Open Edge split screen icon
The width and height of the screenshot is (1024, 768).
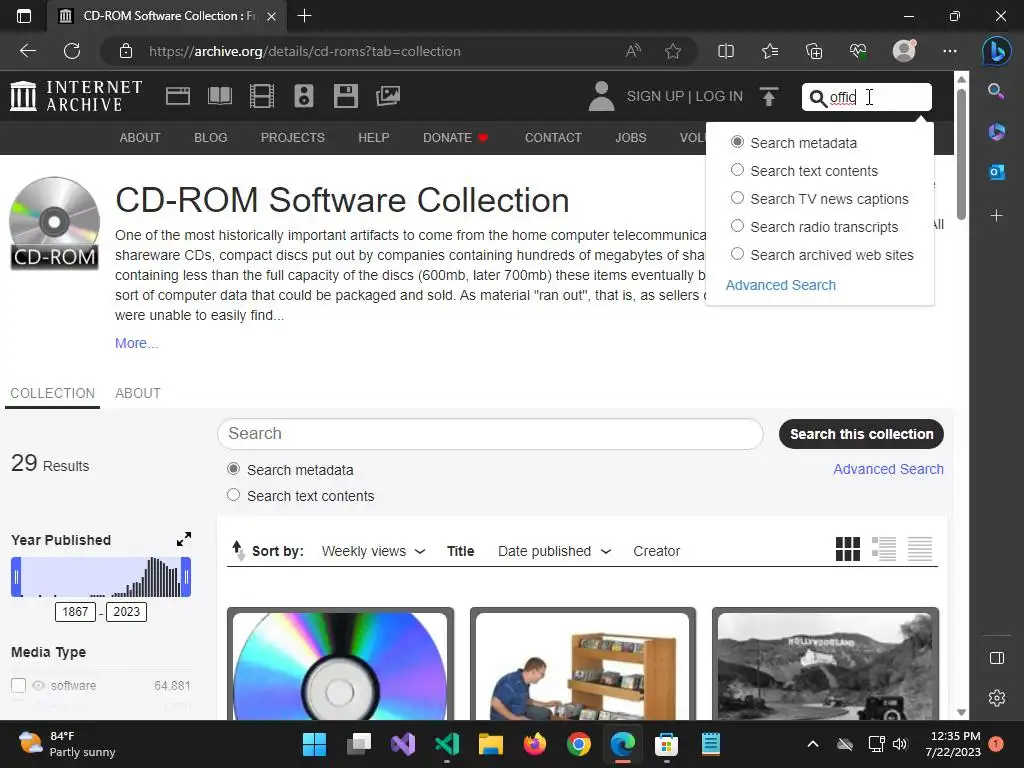click(x=726, y=51)
